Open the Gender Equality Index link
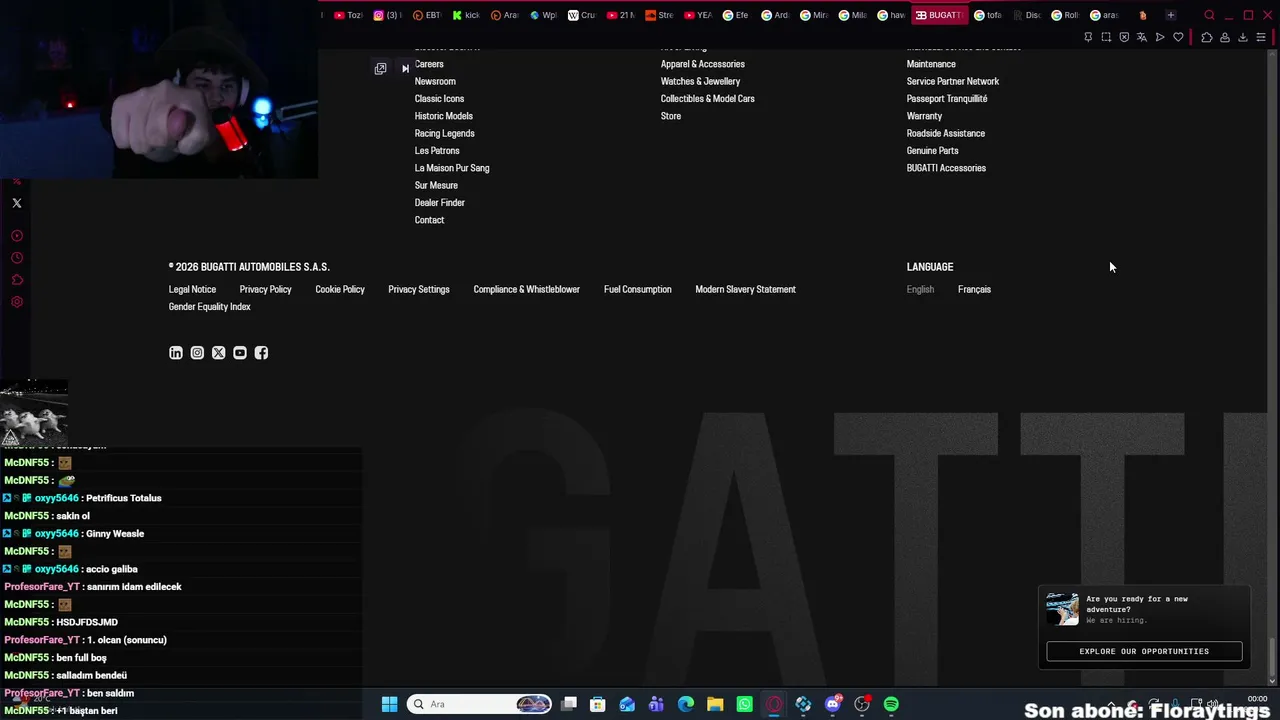The height and width of the screenshot is (720, 1280). click(210, 307)
